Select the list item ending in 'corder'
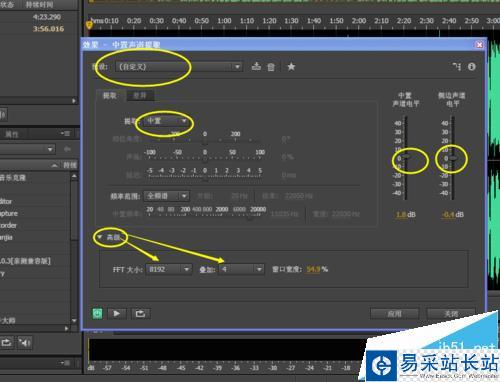Screen dimensions: 500x382 coord(35,225)
